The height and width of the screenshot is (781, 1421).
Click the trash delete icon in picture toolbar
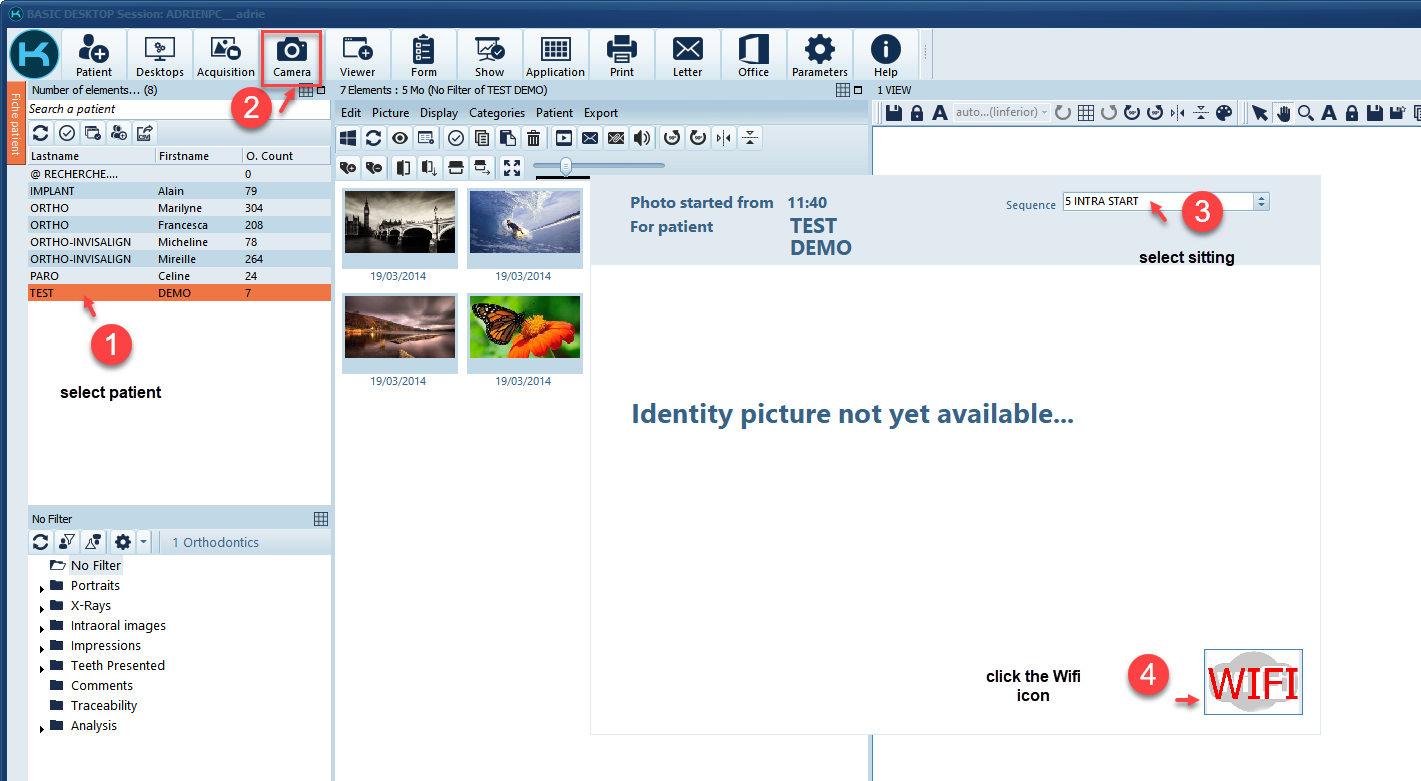[x=534, y=138]
